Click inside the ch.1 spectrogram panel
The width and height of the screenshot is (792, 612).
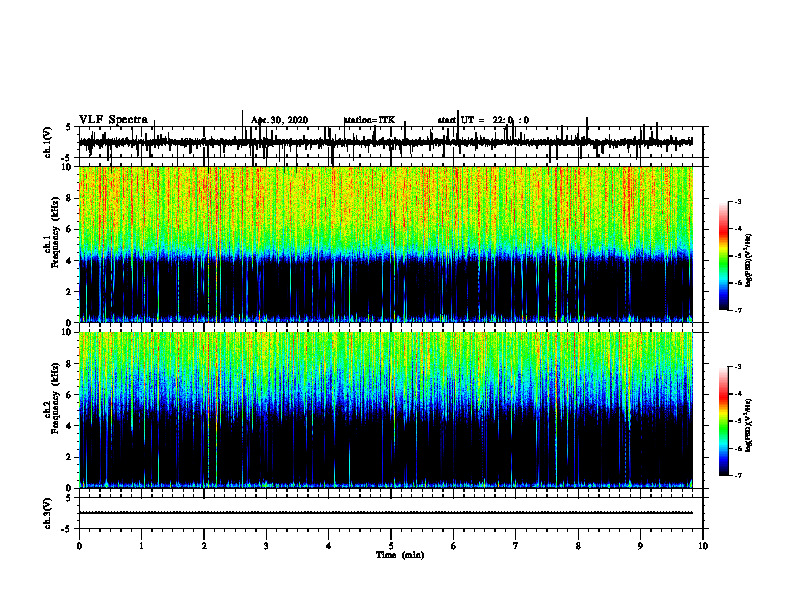coord(386,244)
